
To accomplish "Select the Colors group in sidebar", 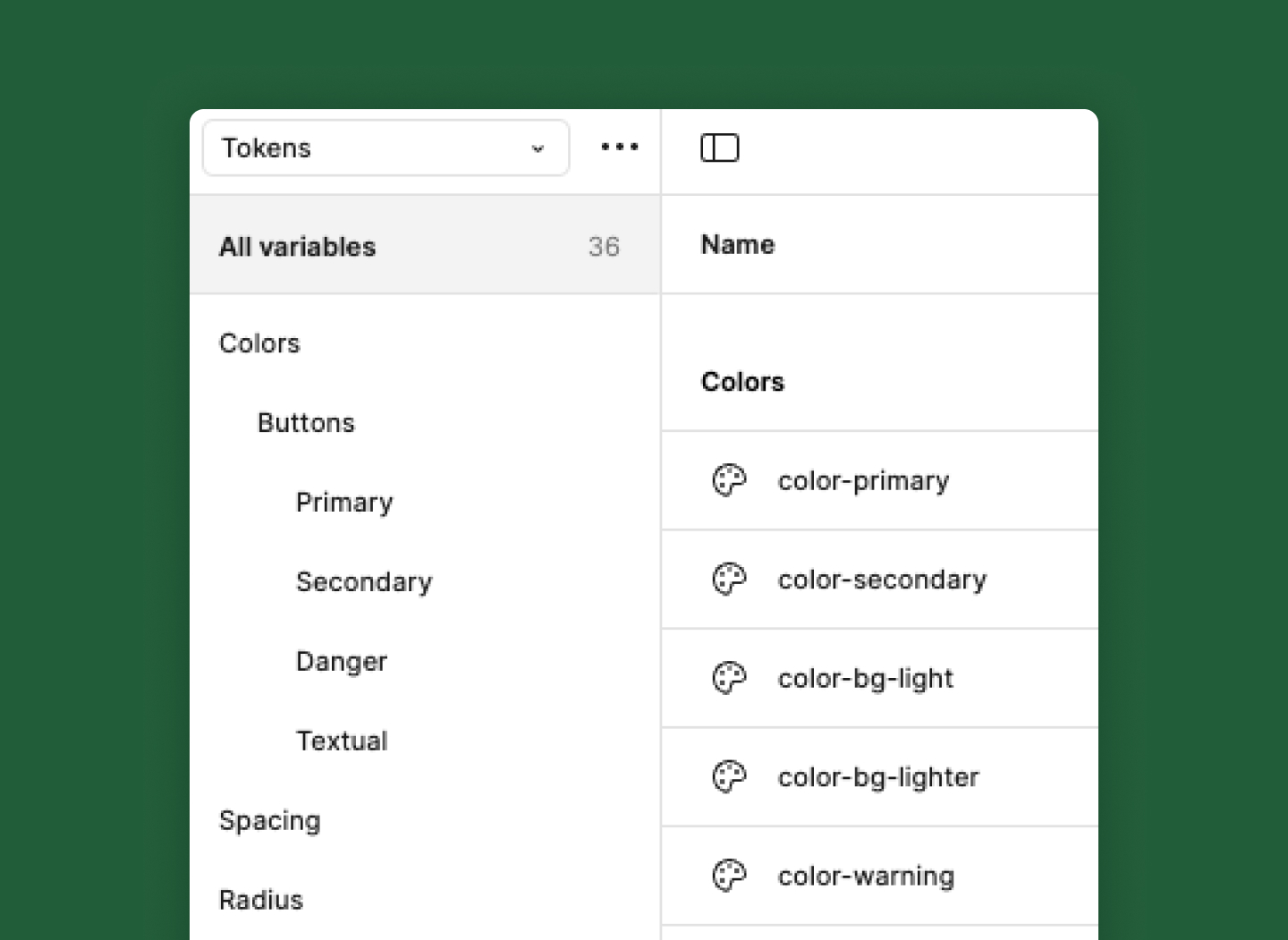I will (259, 343).
